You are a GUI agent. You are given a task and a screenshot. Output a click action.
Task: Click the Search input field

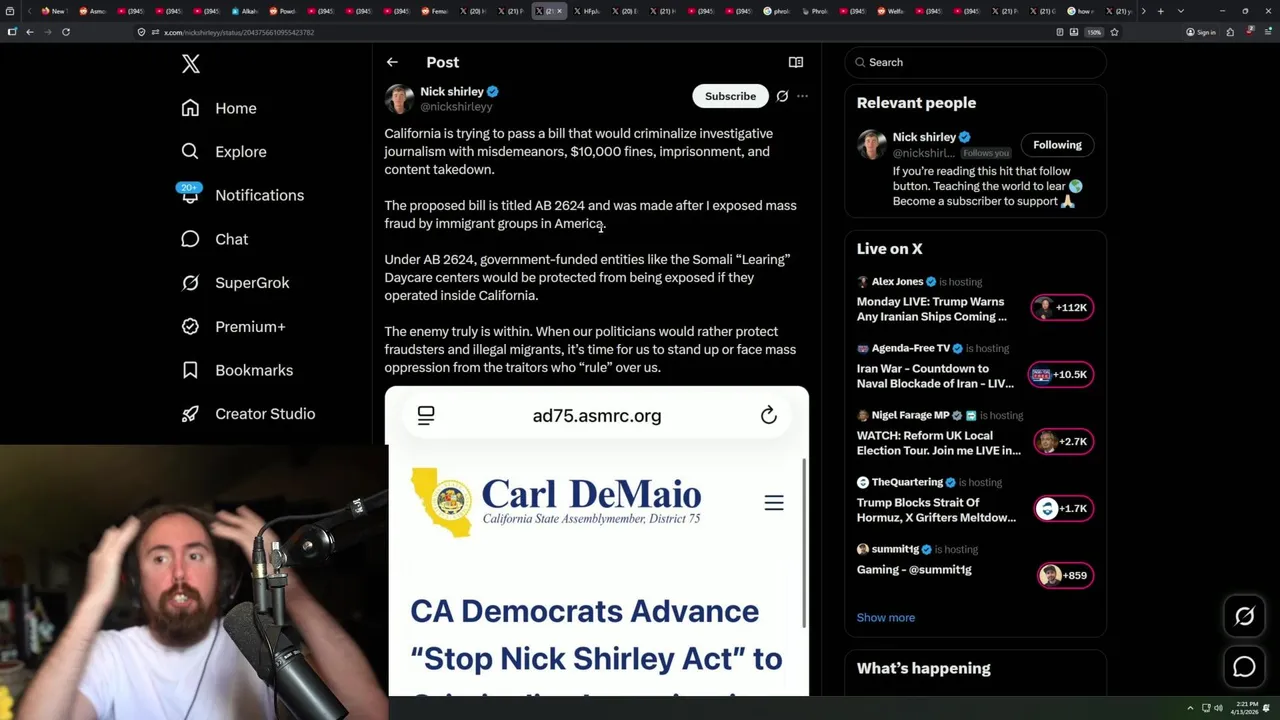(x=976, y=62)
